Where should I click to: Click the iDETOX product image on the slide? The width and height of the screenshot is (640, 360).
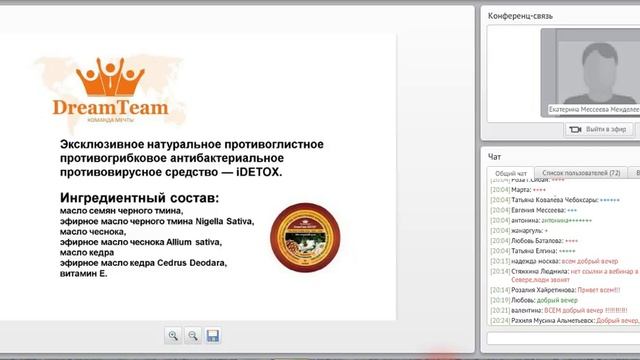pos(305,237)
